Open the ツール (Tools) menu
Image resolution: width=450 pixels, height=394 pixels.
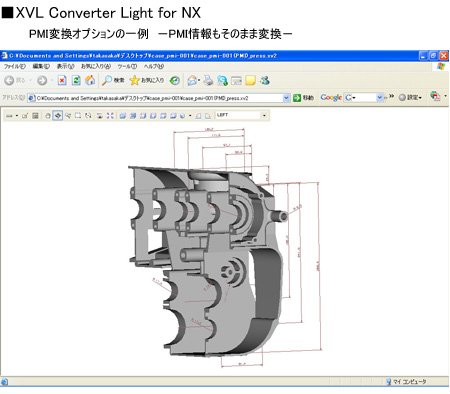coord(127,66)
